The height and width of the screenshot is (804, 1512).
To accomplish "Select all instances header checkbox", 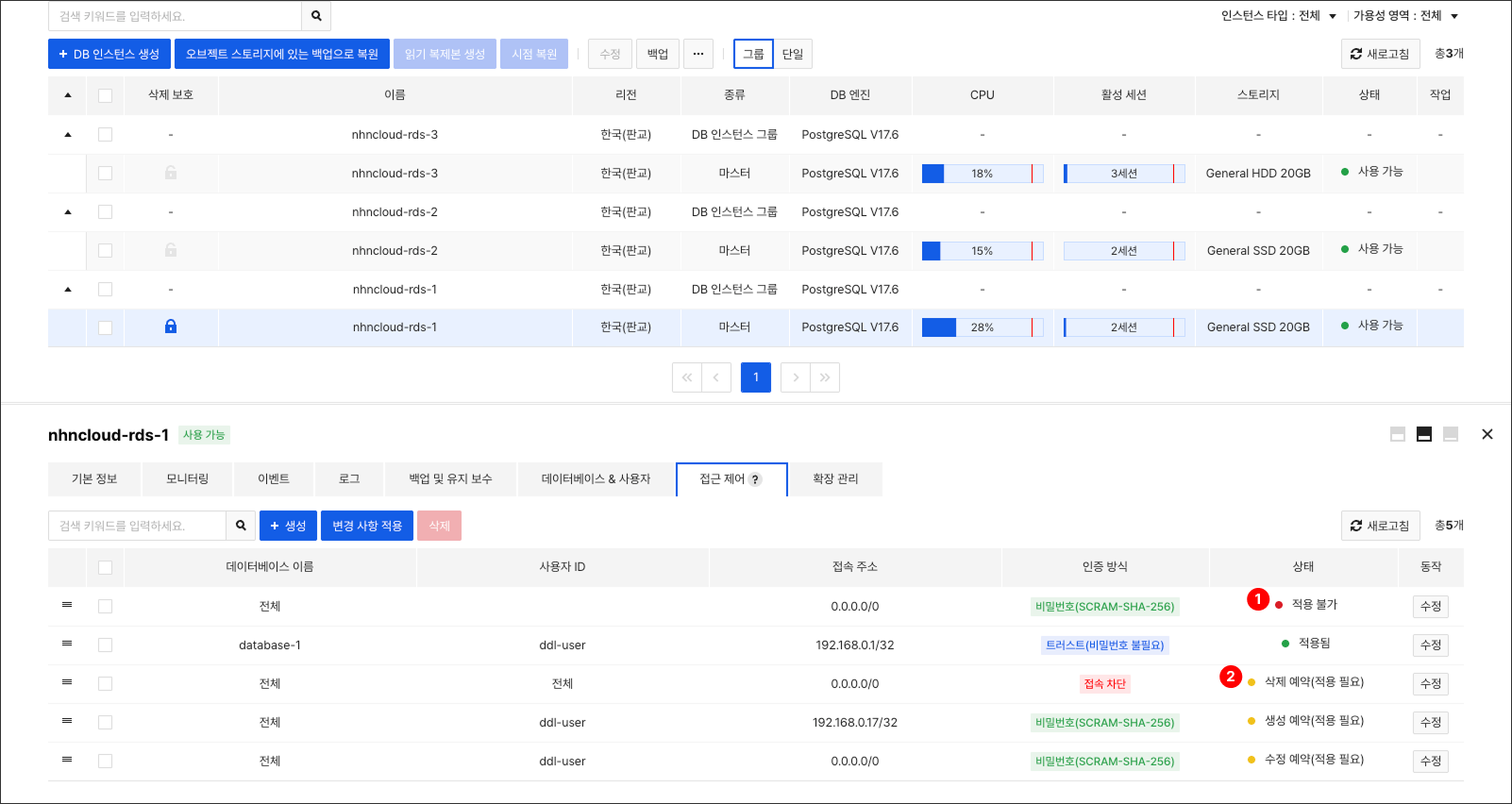I will click(105, 95).
